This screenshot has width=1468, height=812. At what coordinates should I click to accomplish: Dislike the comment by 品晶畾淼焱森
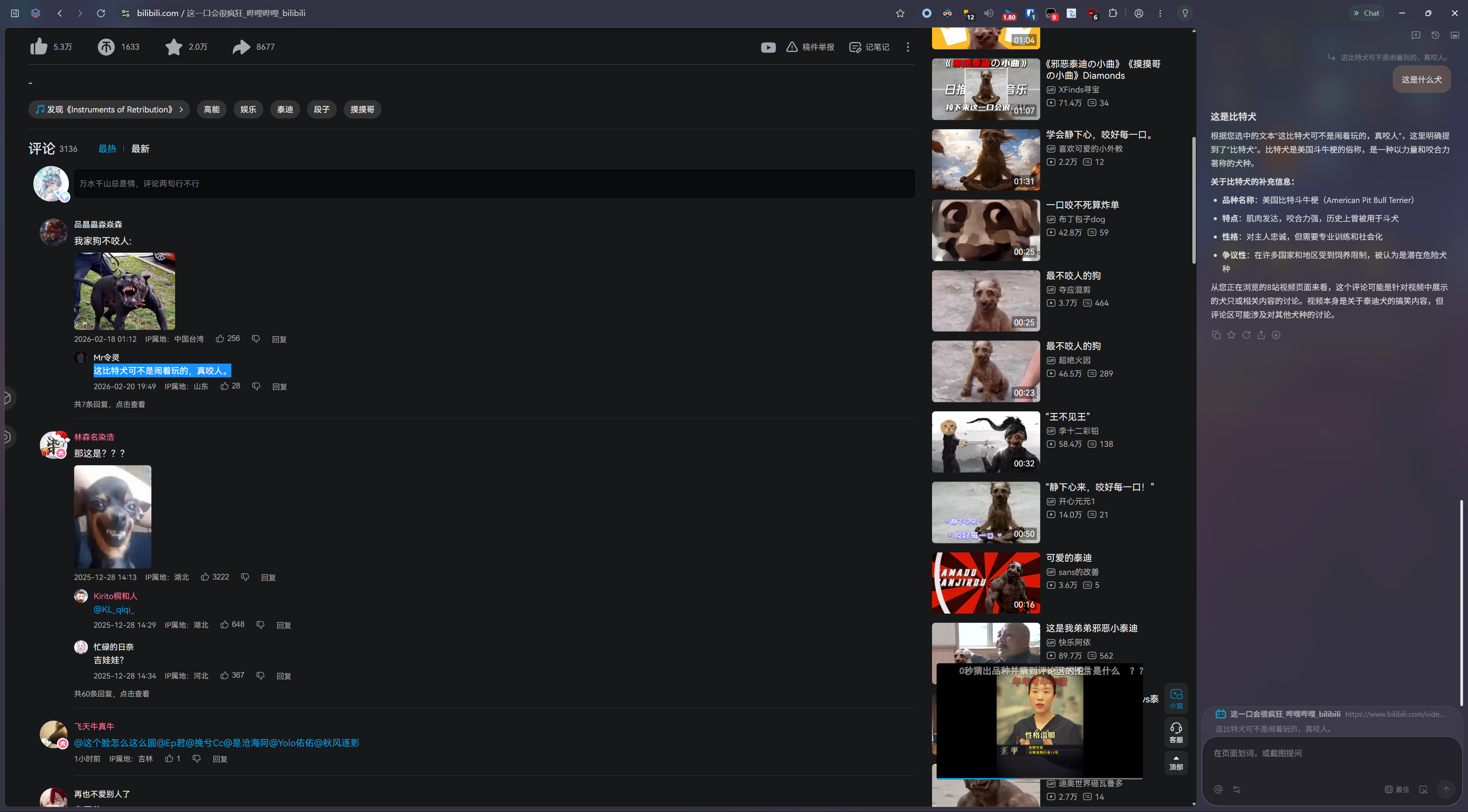pyautogui.click(x=256, y=339)
